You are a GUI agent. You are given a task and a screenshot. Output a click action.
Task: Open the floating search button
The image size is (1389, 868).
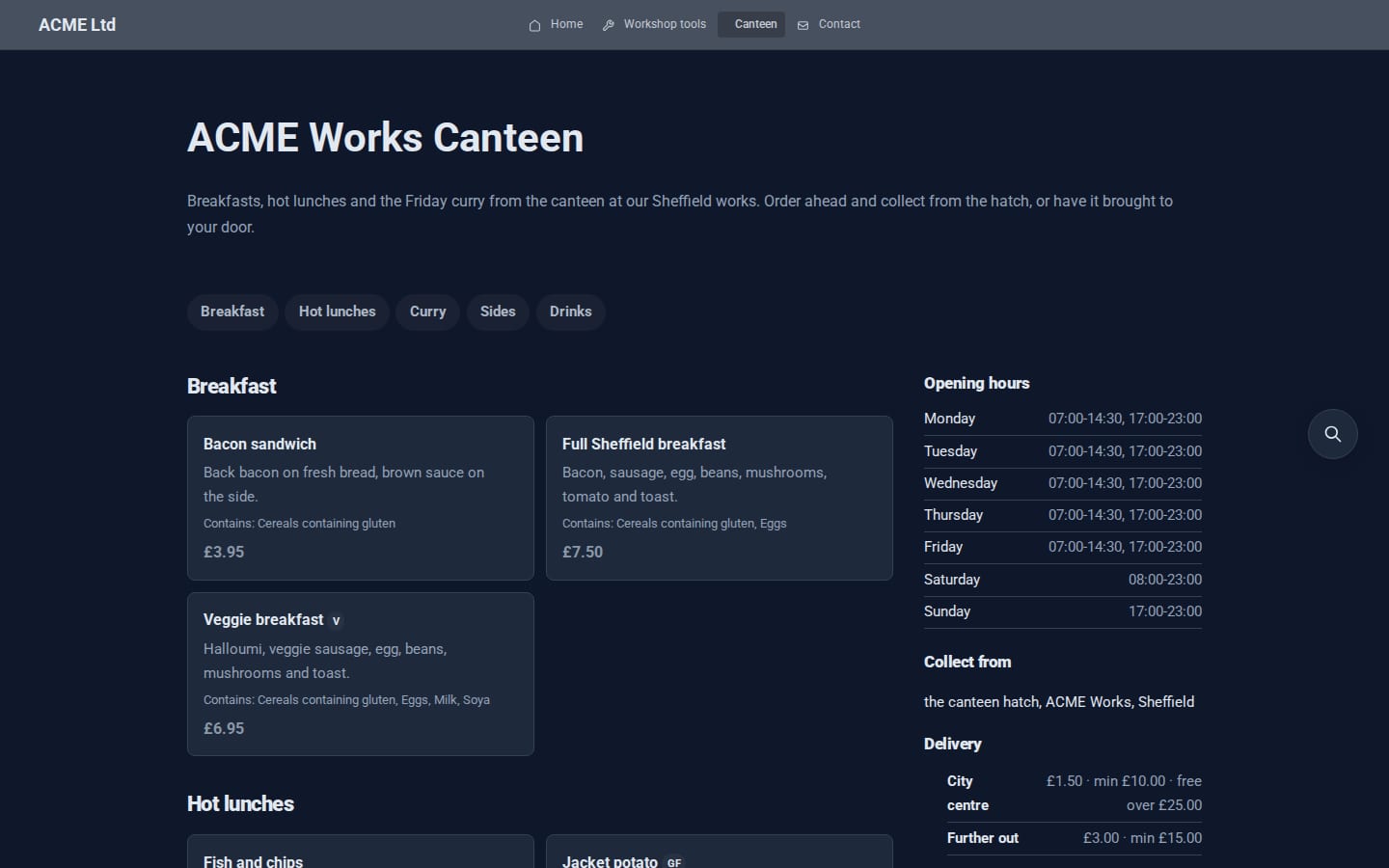pyautogui.click(x=1332, y=434)
